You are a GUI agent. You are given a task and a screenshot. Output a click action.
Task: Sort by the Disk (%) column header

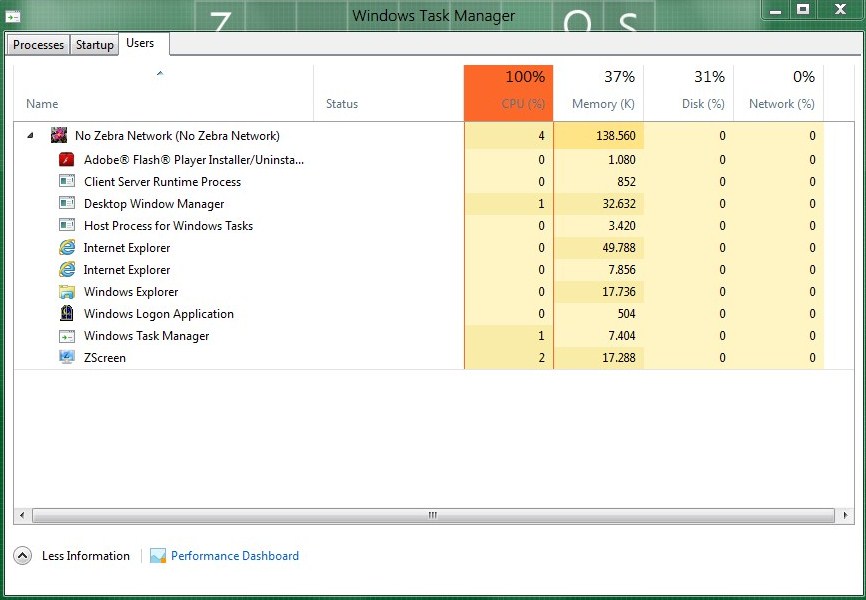point(689,93)
